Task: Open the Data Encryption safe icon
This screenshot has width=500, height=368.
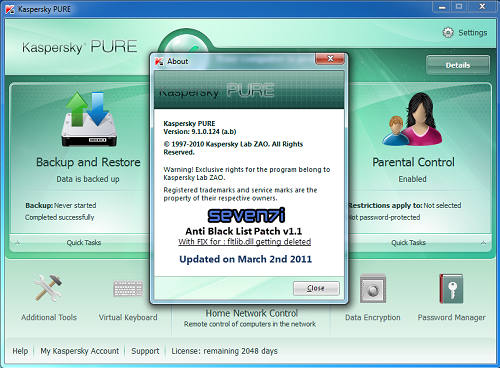Action: [373, 288]
